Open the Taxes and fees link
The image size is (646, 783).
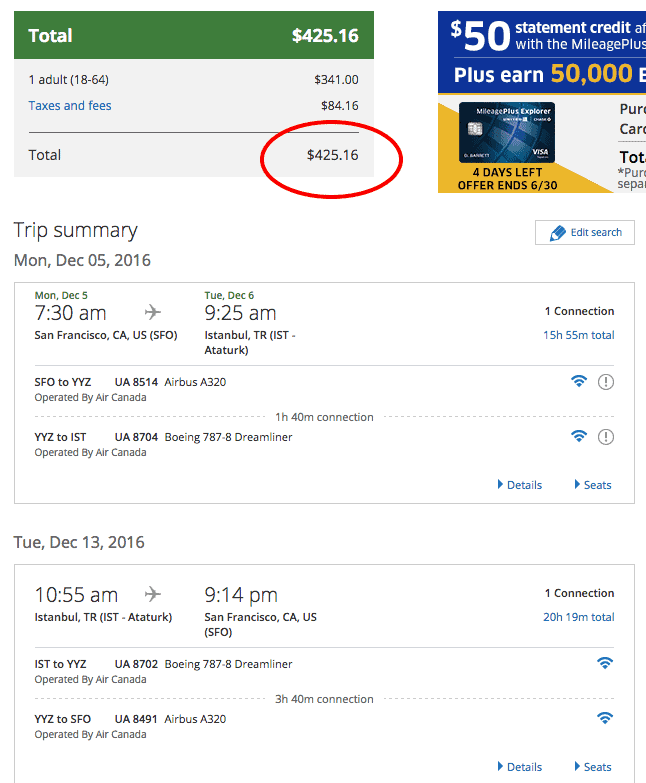pos(70,106)
